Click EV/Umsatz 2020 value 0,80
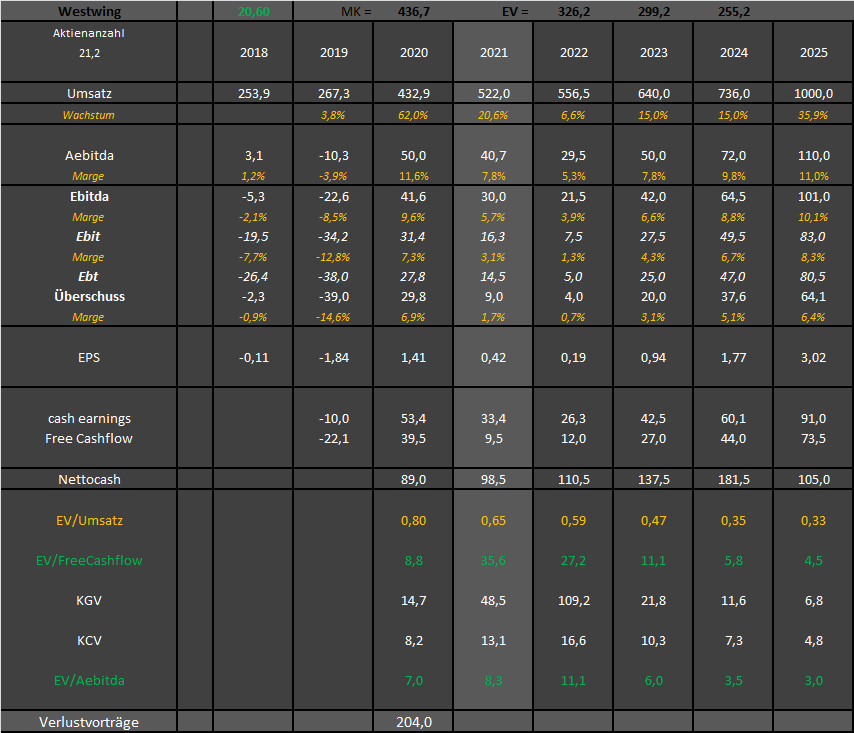This screenshot has height=733, width=854. [413, 520]
